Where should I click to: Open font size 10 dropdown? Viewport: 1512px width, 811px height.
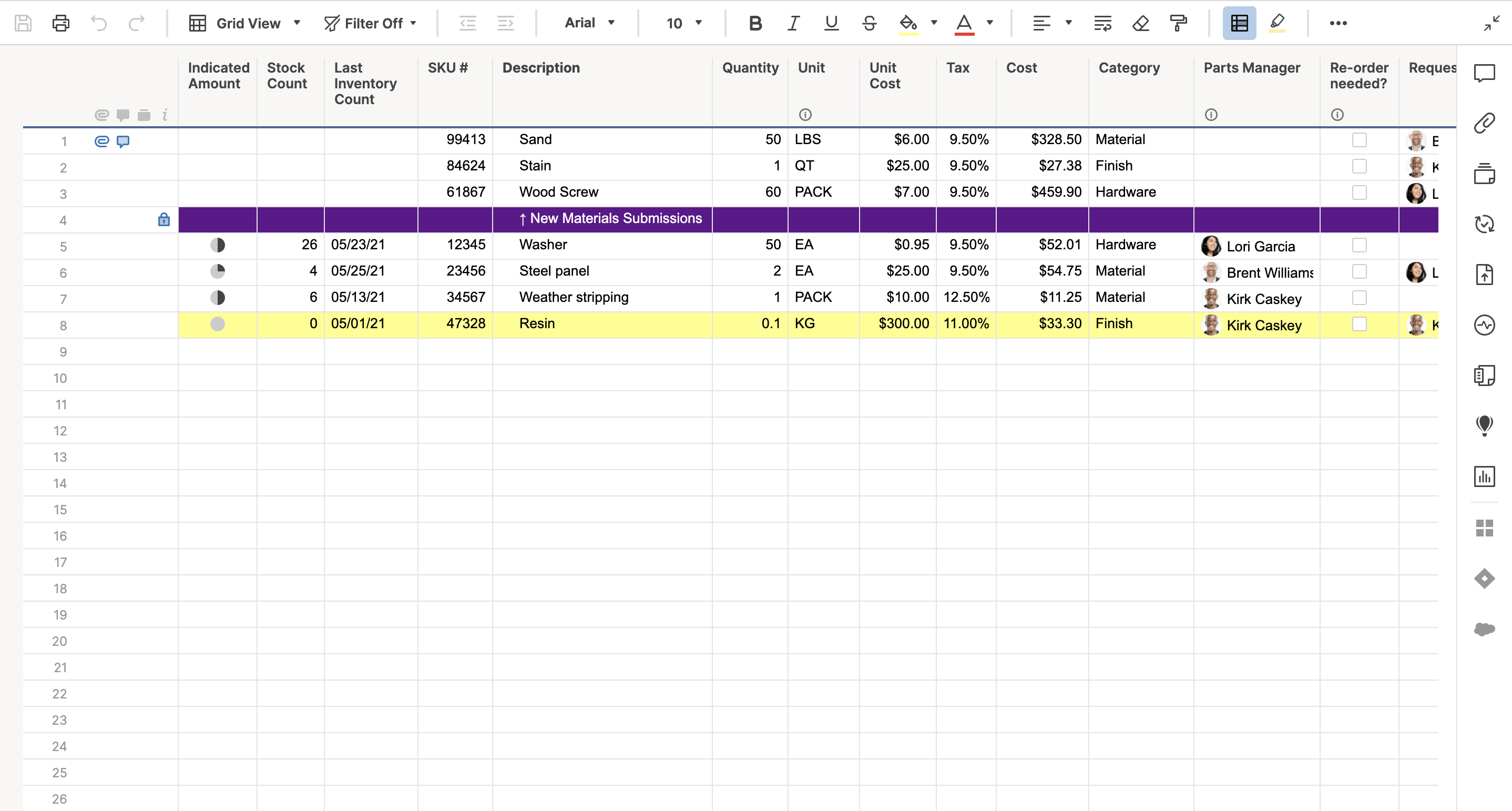point(683,24)
